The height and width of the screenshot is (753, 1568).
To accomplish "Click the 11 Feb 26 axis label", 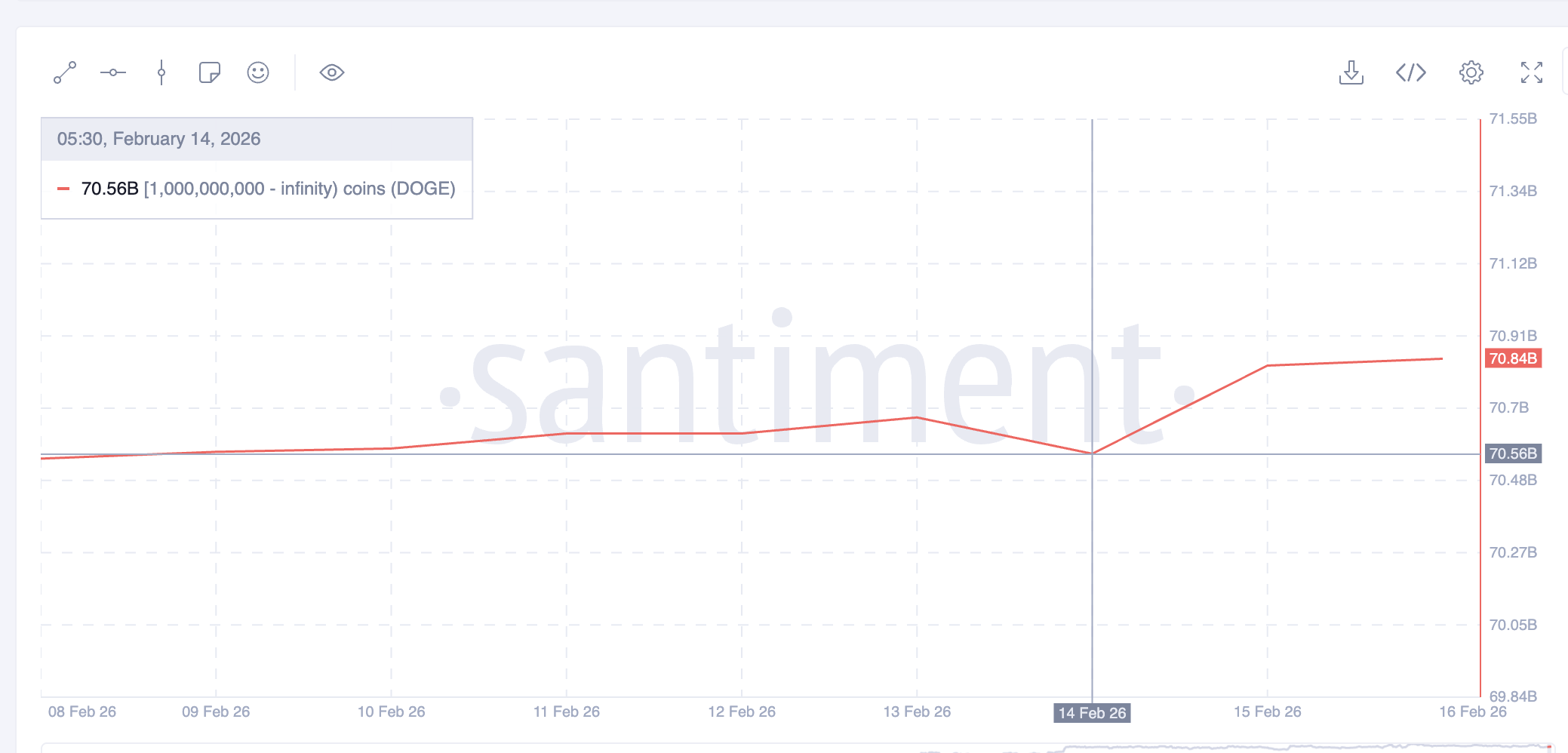I will 566,712.
